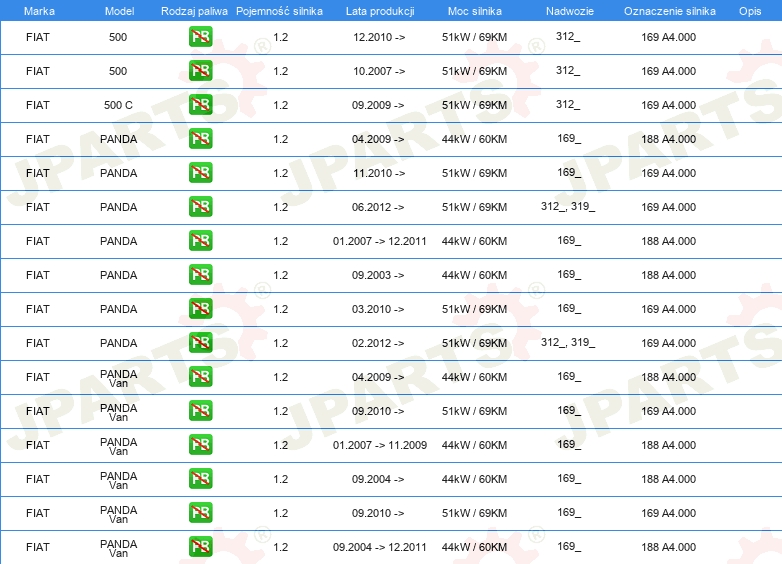Click the Opis column header
782x564 pixels.
(x=750, y=11)
